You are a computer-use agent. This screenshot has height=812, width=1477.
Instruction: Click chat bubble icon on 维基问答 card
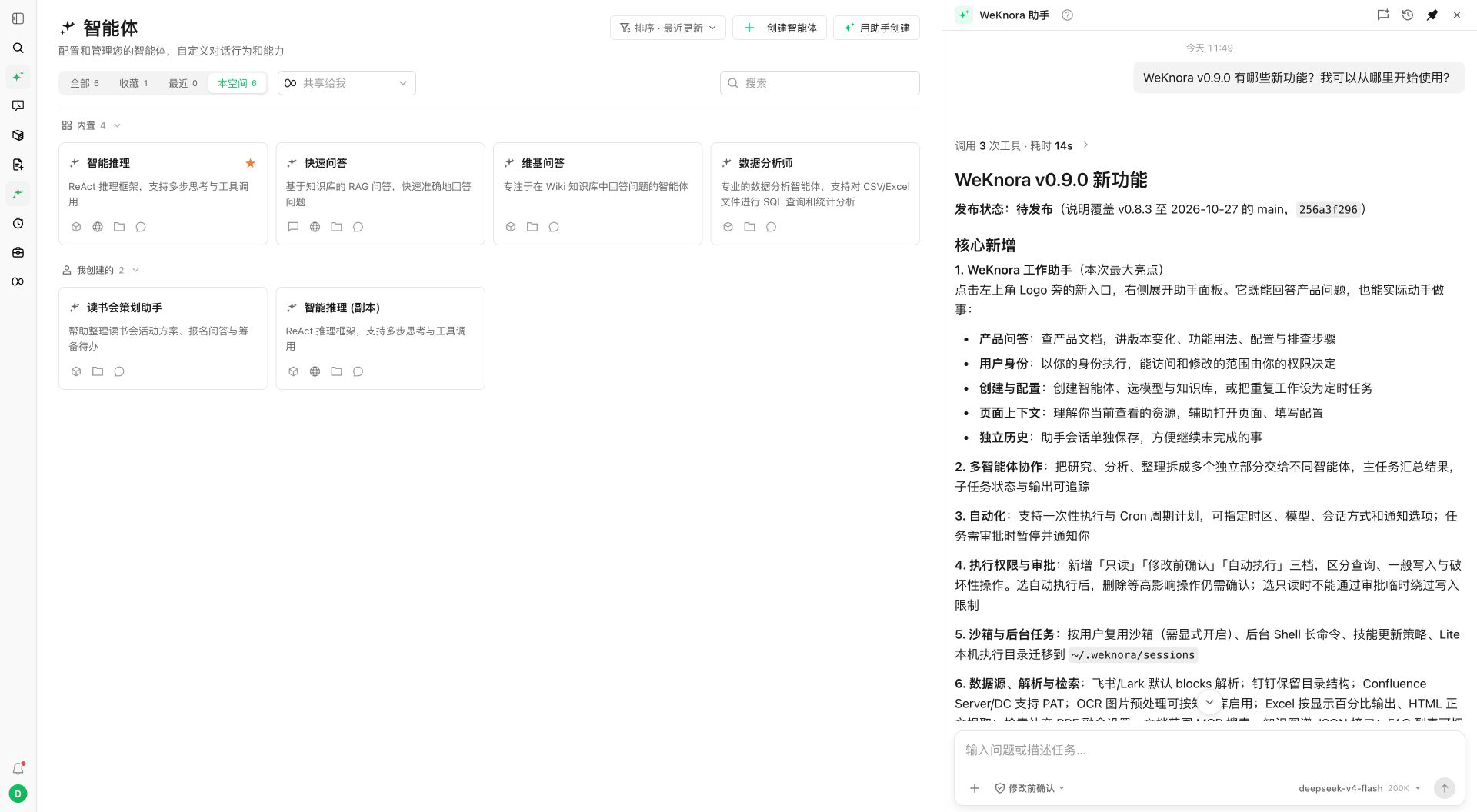pos(554,227)
